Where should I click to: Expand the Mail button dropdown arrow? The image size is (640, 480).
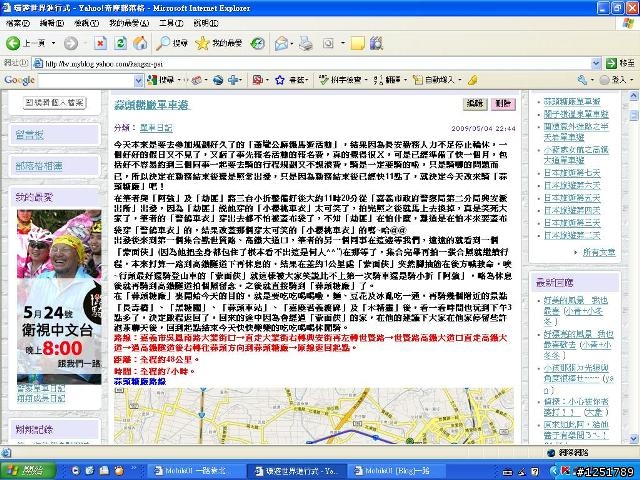point(292,43)
